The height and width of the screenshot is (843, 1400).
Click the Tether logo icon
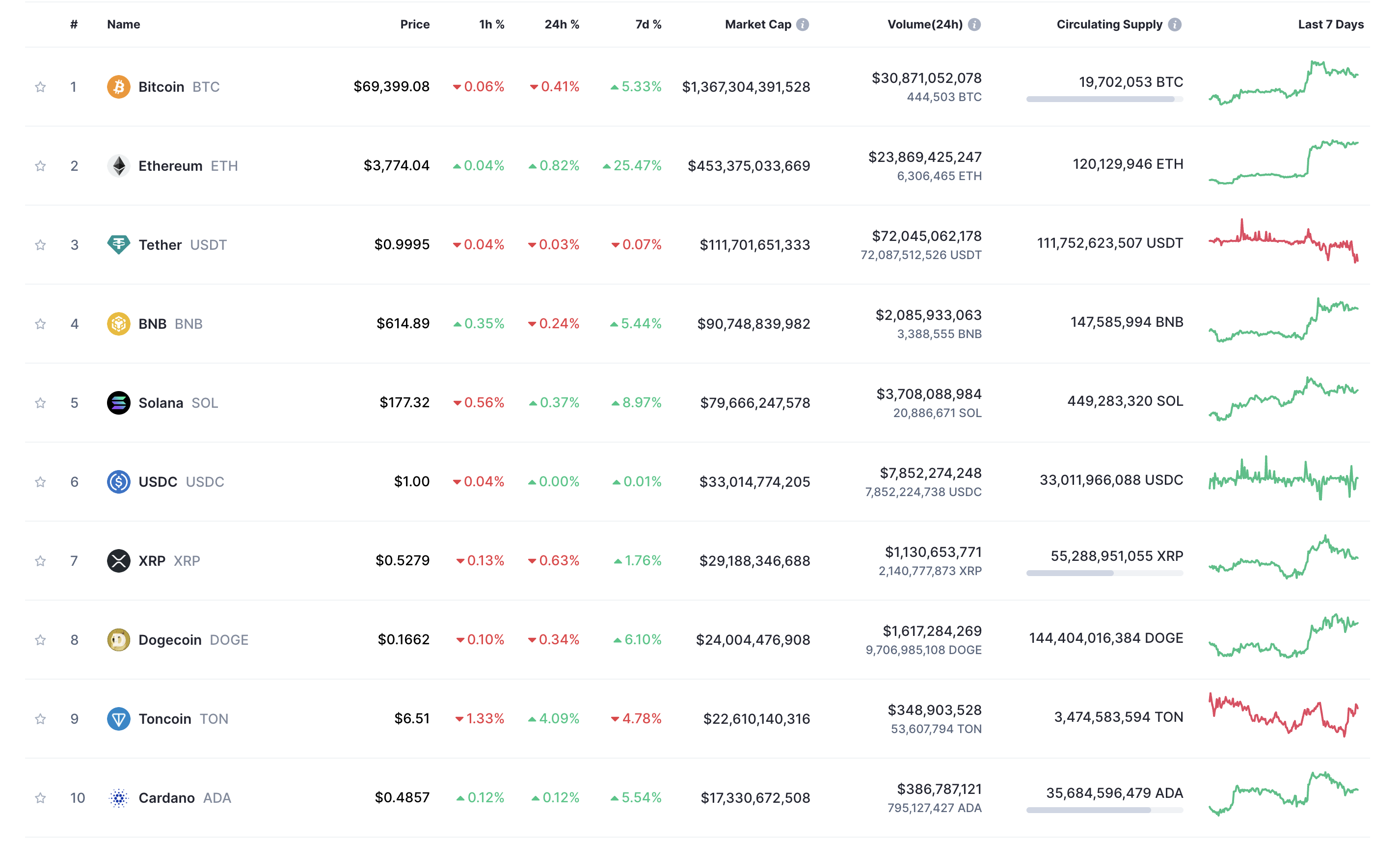[118, 245]
